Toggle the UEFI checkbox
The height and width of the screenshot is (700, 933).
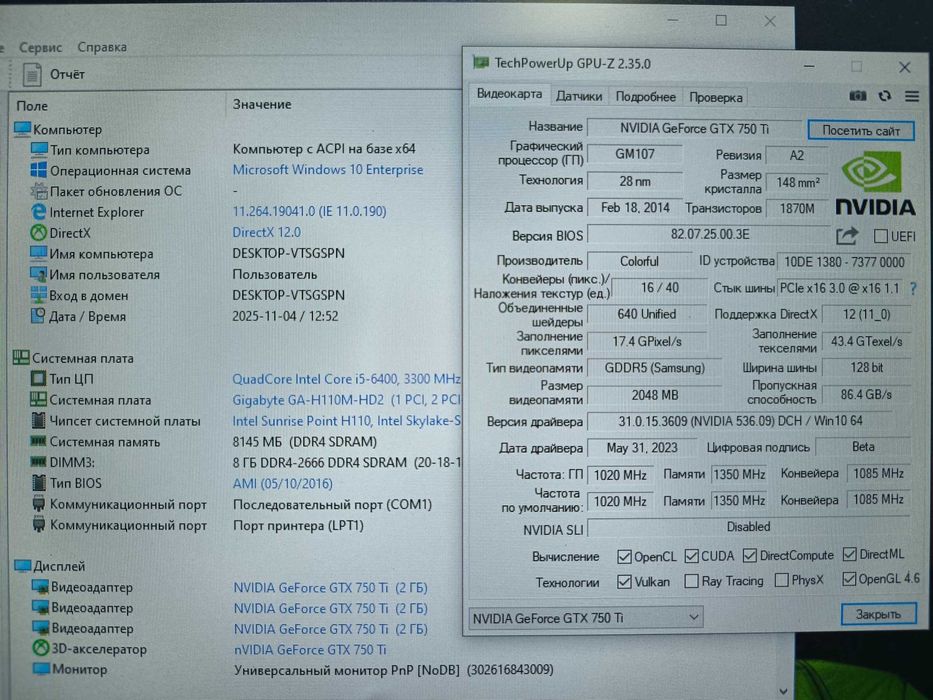[x=881, y=236]
